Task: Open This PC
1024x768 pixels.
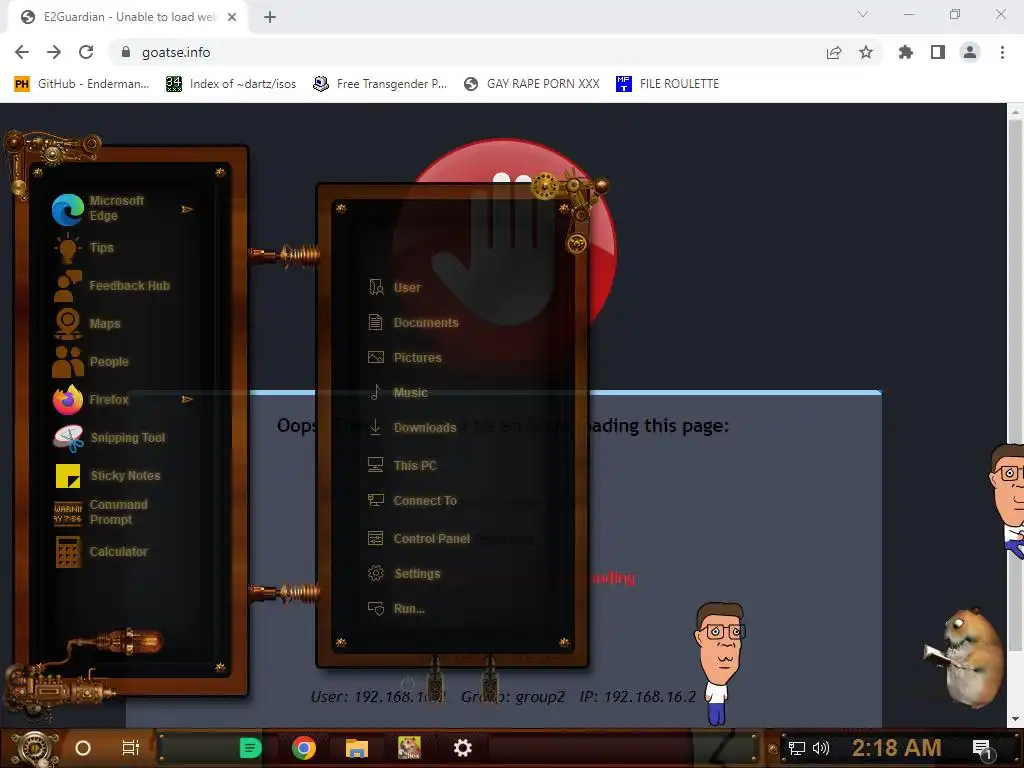Action: click(402, 466)
